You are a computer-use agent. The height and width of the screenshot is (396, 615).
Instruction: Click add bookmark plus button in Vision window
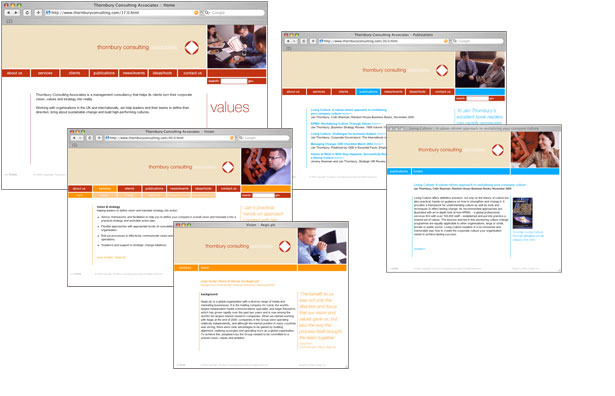(99, 138)
